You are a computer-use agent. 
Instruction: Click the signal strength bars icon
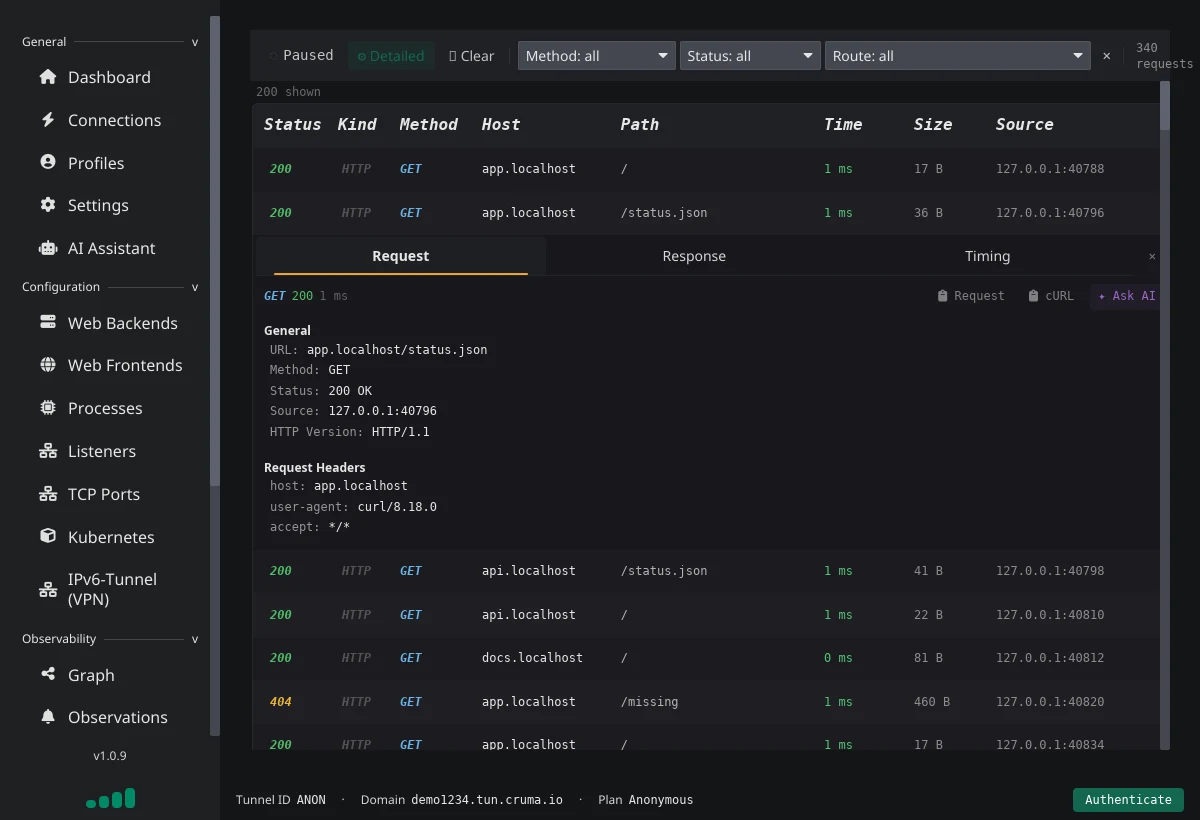point(110,798)
